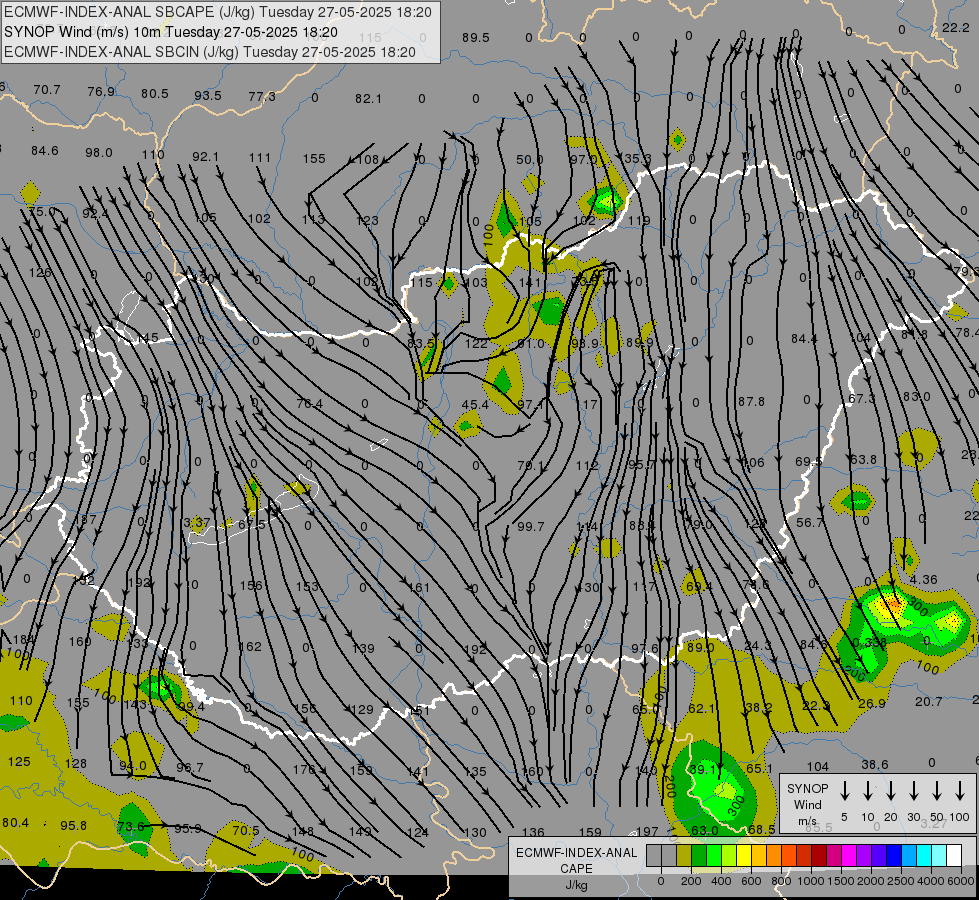
Task: Click the map value 22.2
Action: pos(955,27)
